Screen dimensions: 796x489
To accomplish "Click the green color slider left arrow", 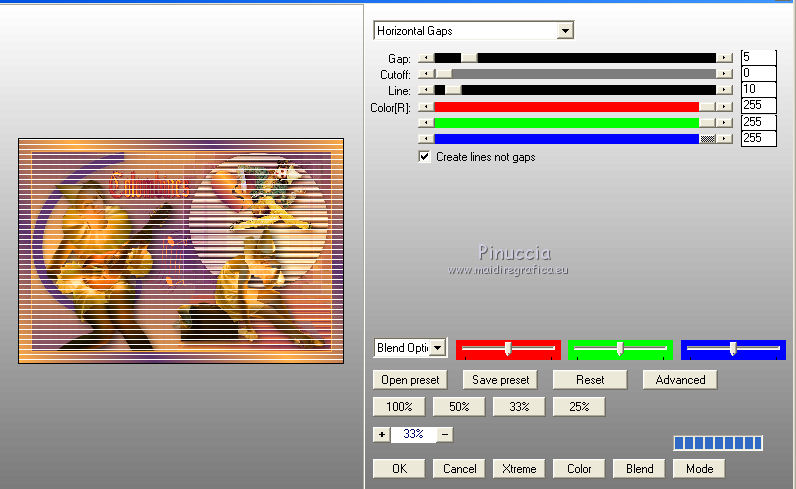I will pyautogui.click(x=426, y=122).
